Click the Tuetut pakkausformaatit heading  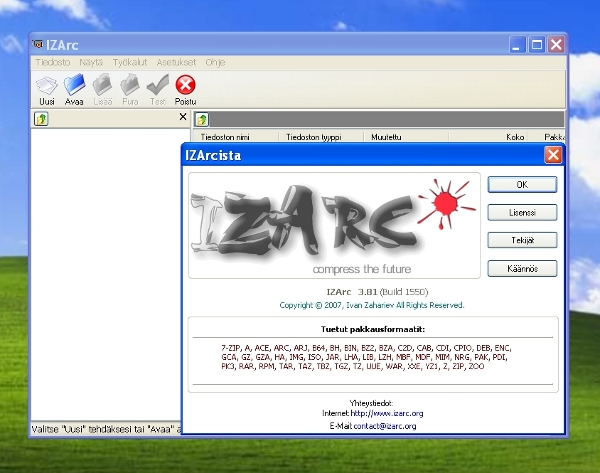373,329
